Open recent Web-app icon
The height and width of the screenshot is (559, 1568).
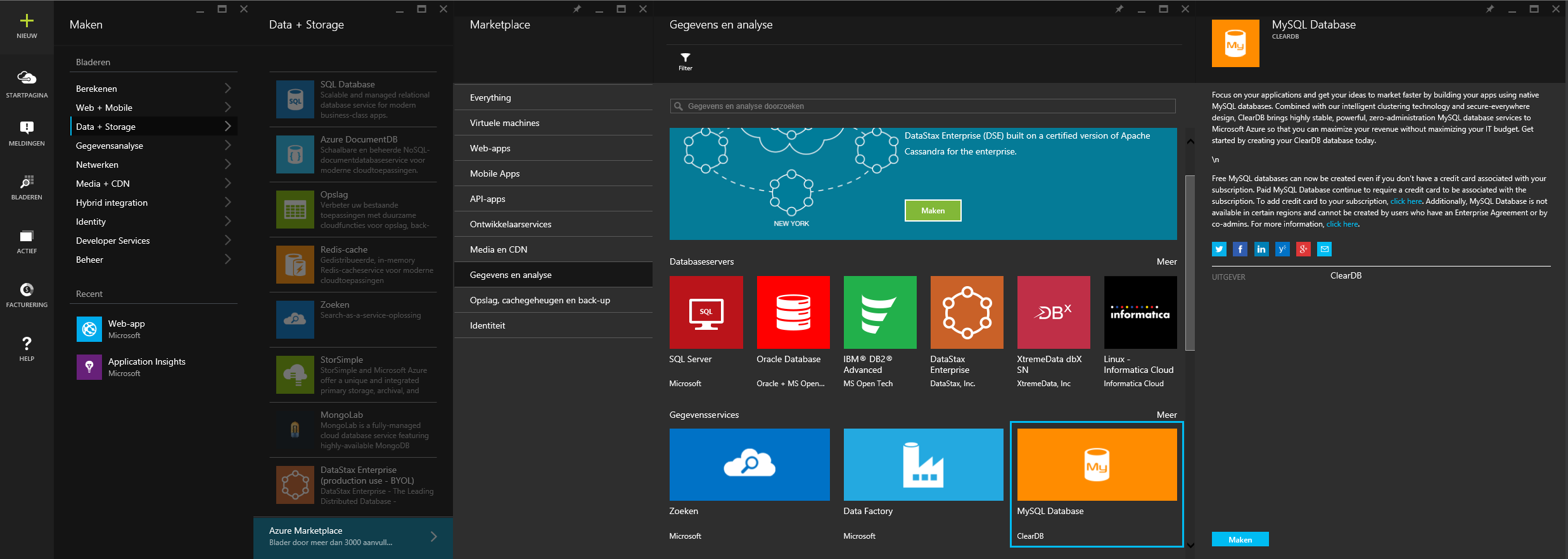click(x=89, y=329)
